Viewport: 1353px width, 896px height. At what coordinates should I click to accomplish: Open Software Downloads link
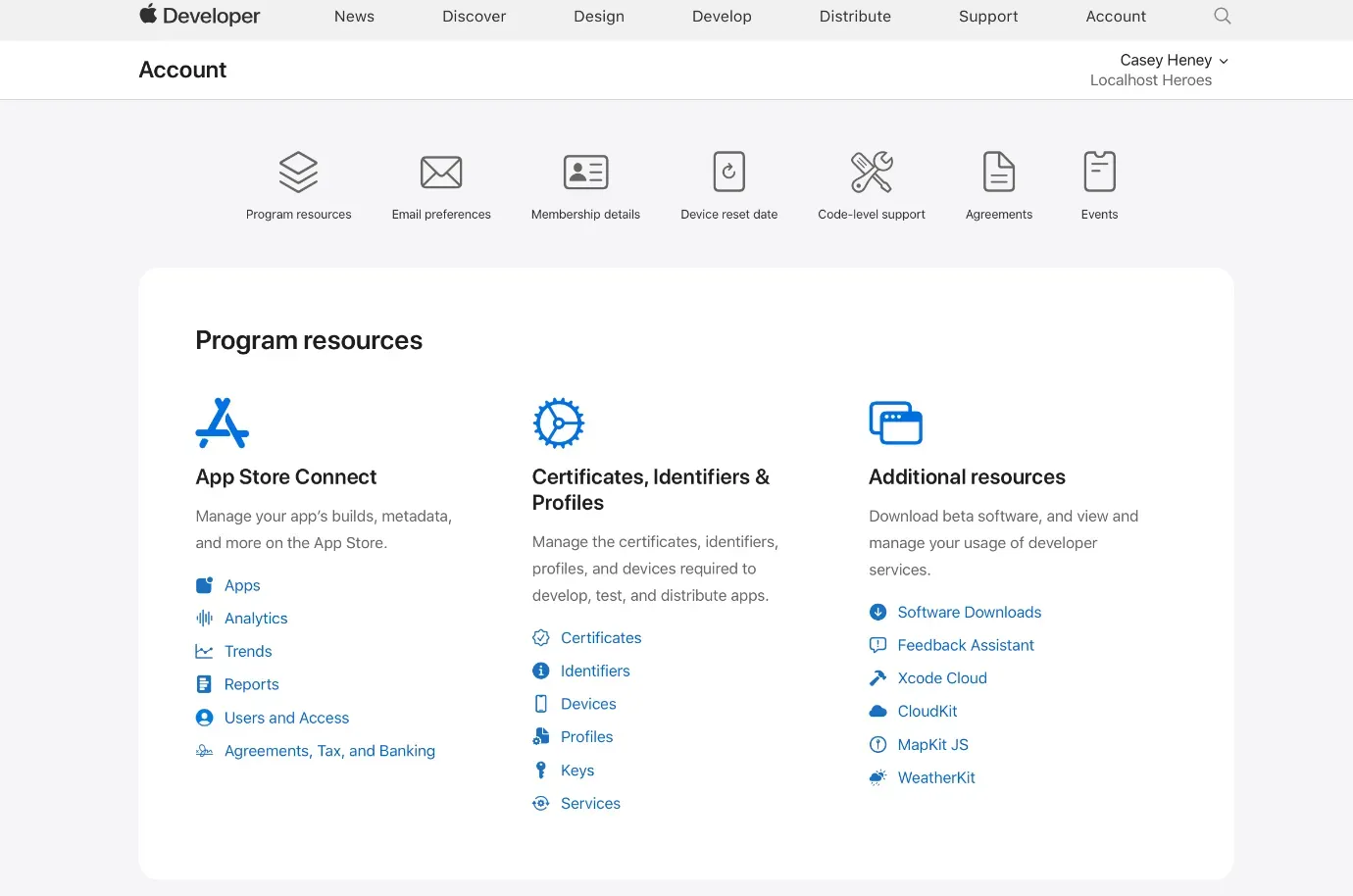(969, 612)
